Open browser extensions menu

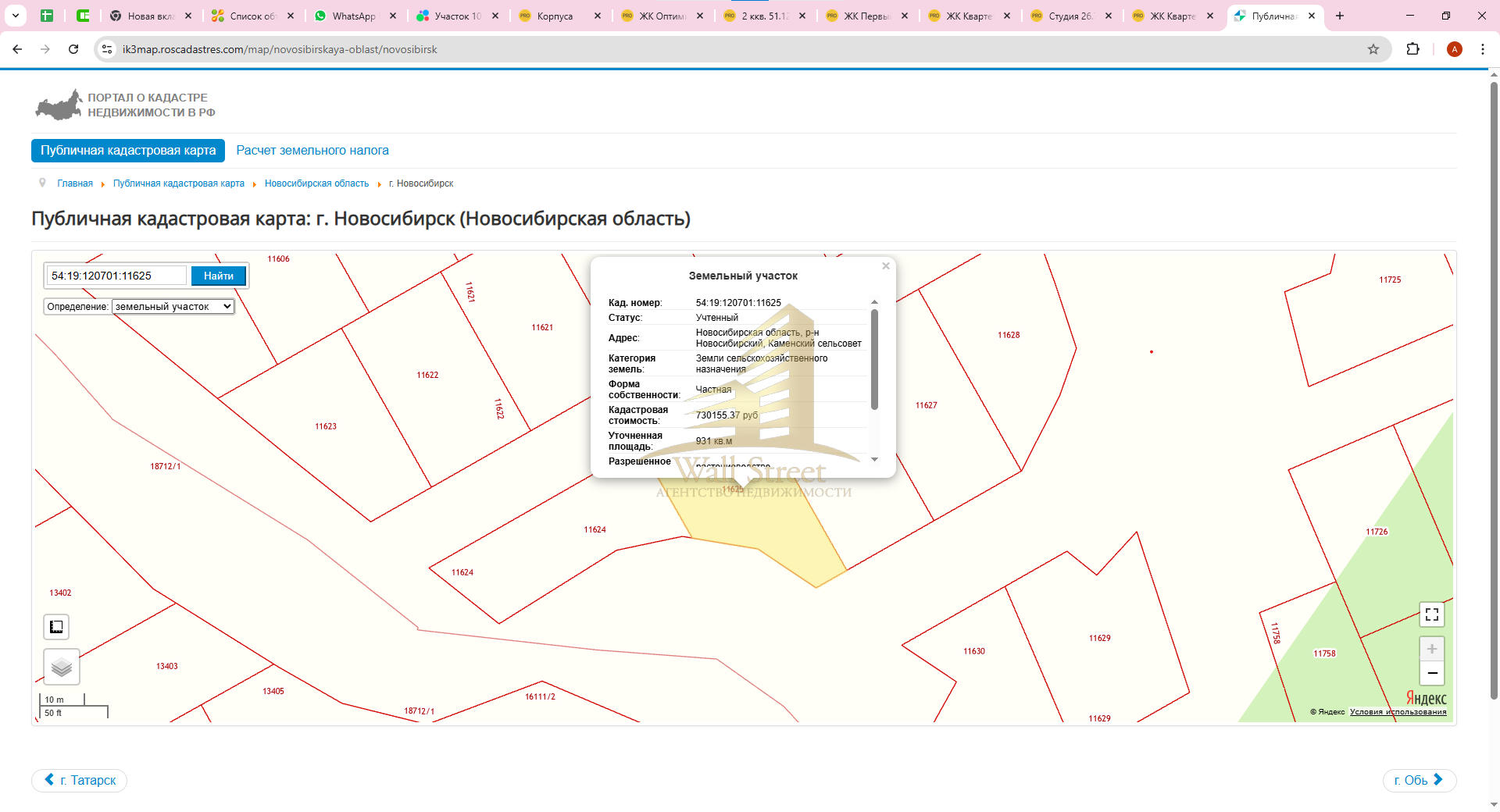click(x=1412, y=49)
